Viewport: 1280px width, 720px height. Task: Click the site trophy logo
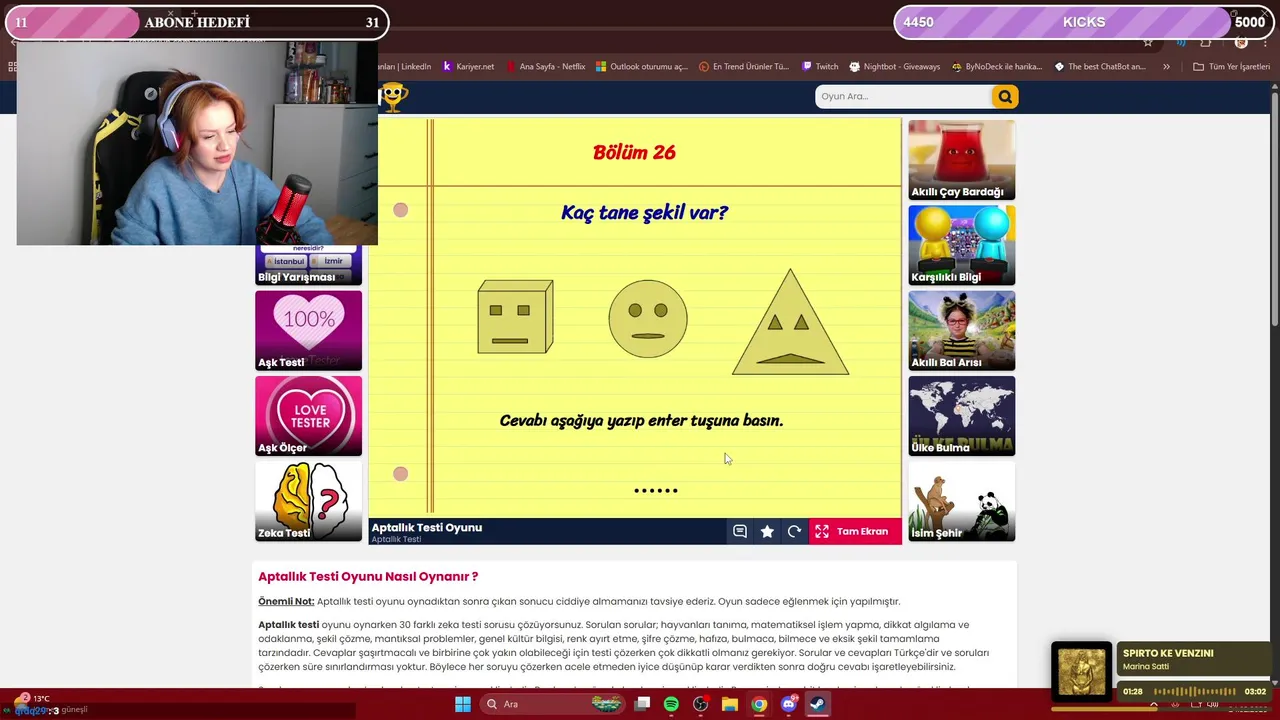click(394, 96)
